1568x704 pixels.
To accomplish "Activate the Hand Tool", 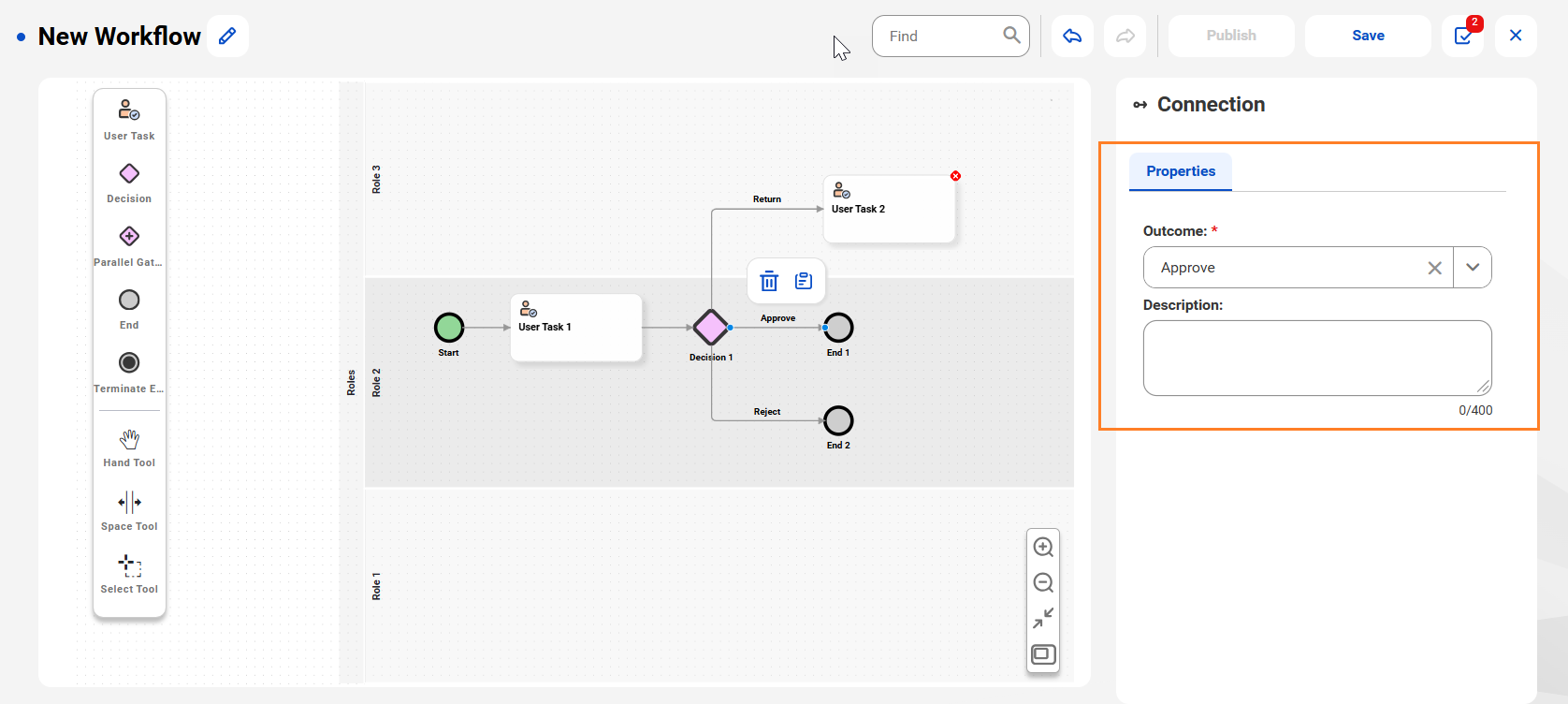I will coord(129,447).
